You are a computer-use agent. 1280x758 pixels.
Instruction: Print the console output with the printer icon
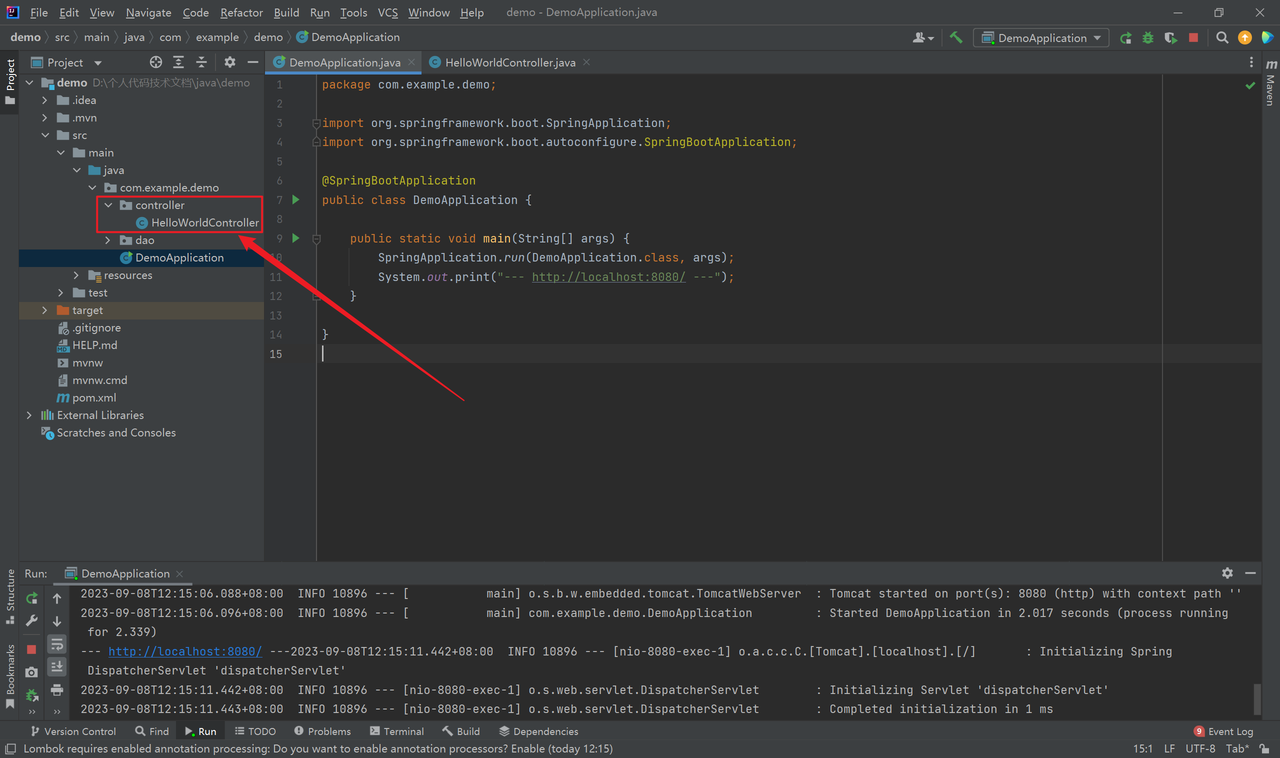57,690
